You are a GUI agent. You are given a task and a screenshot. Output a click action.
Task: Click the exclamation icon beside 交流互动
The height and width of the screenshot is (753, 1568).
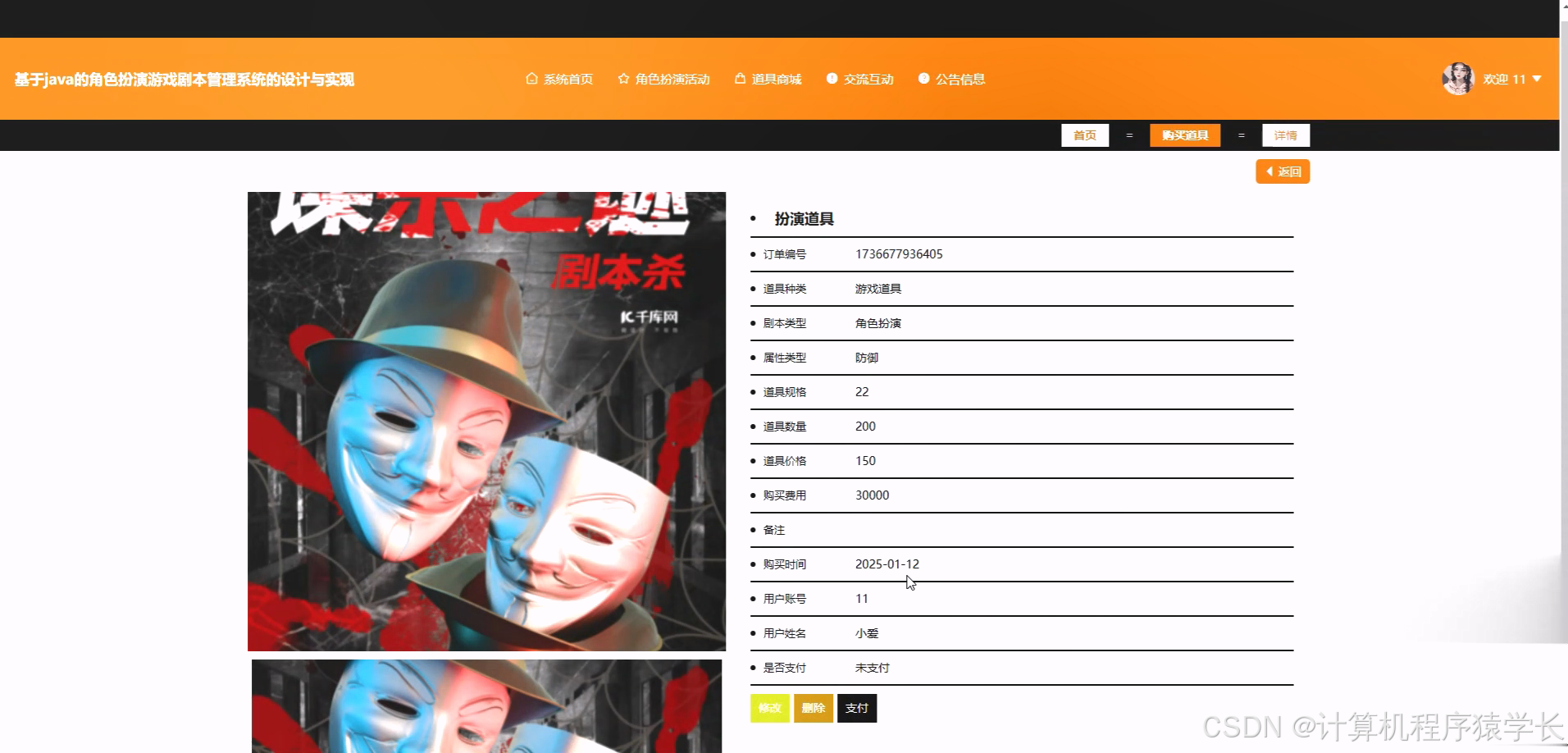click(831, 79)
